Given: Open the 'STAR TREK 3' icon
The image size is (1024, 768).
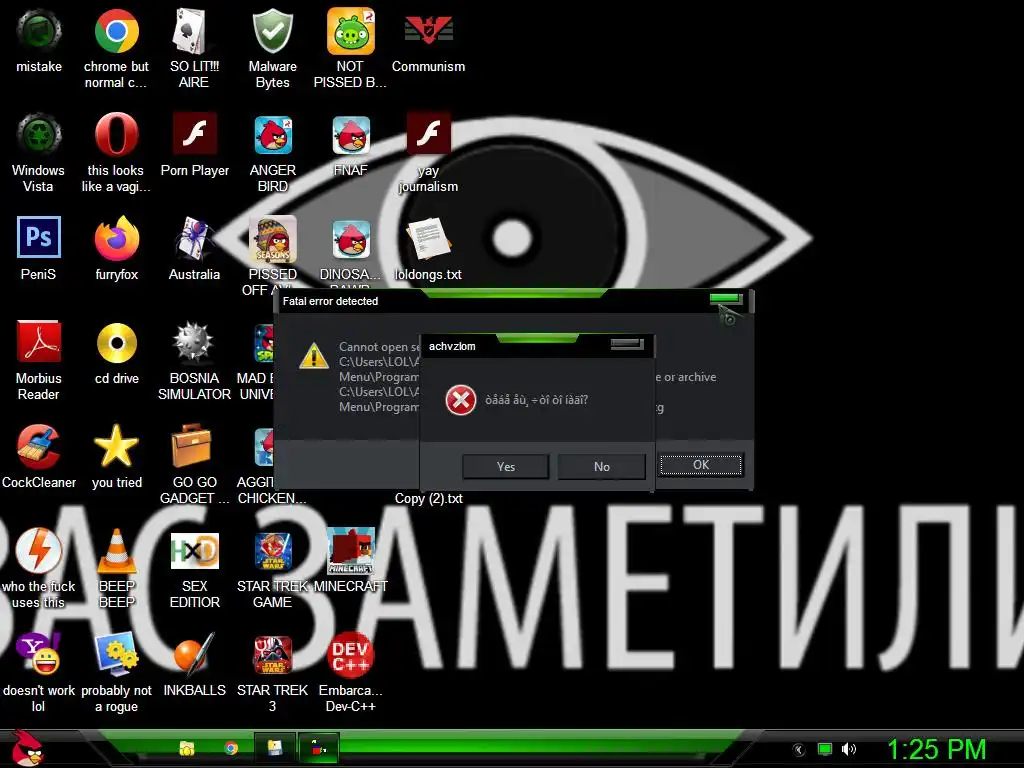Looking at the screenshot, I should [x=272, y=654].
